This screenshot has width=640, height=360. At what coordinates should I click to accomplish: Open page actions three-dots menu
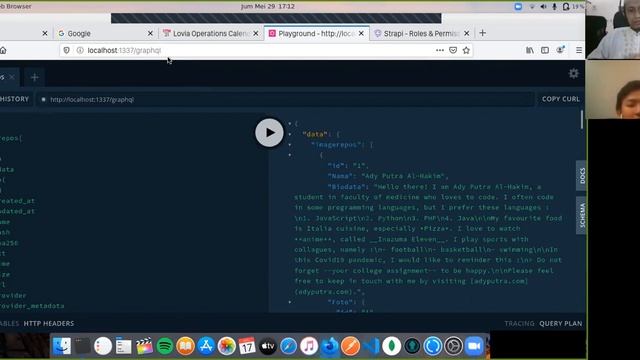(x=440, y=50)
